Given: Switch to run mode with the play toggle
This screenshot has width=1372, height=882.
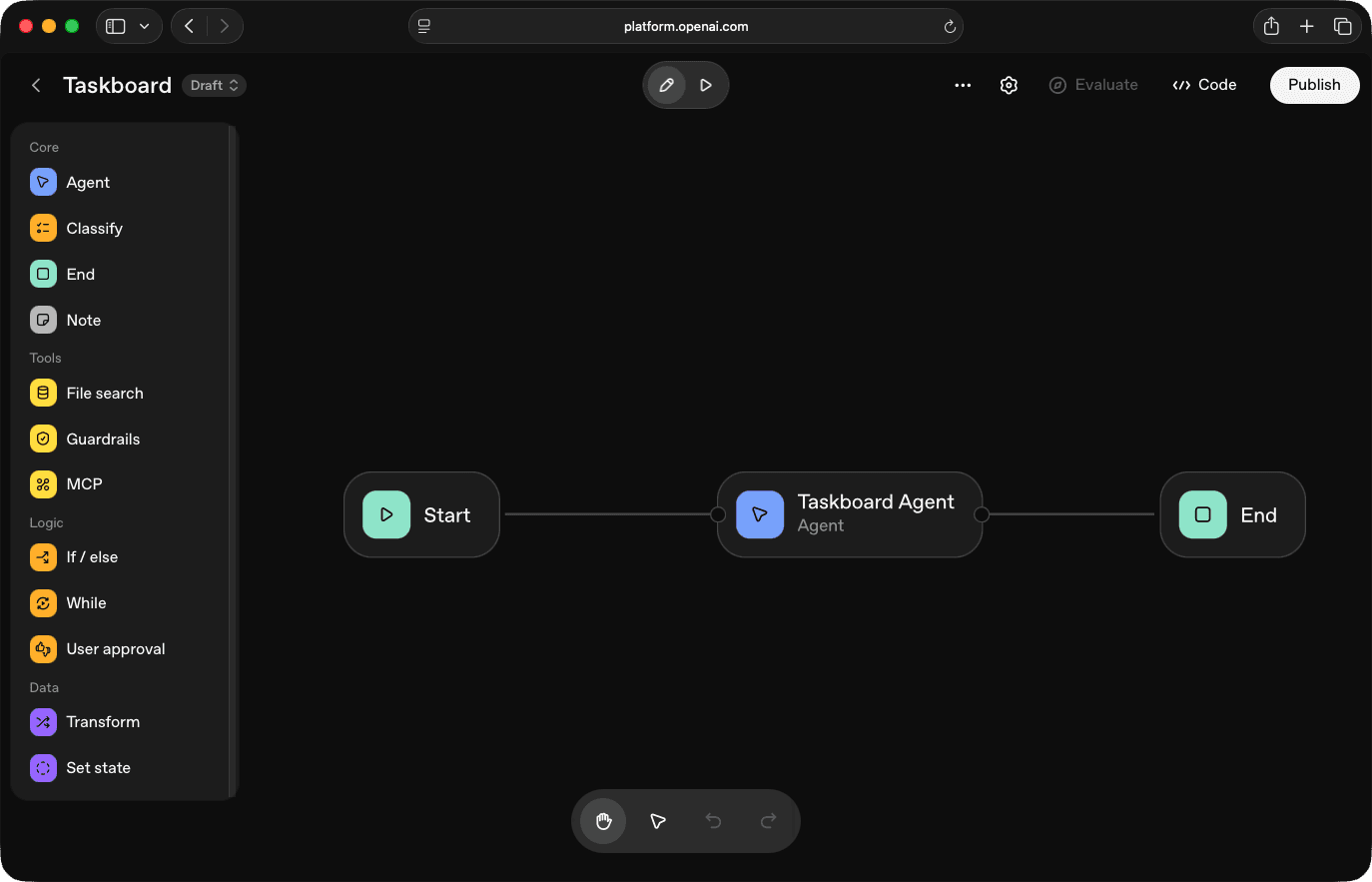Looking at the screenshot, I should tap(705, 85).
